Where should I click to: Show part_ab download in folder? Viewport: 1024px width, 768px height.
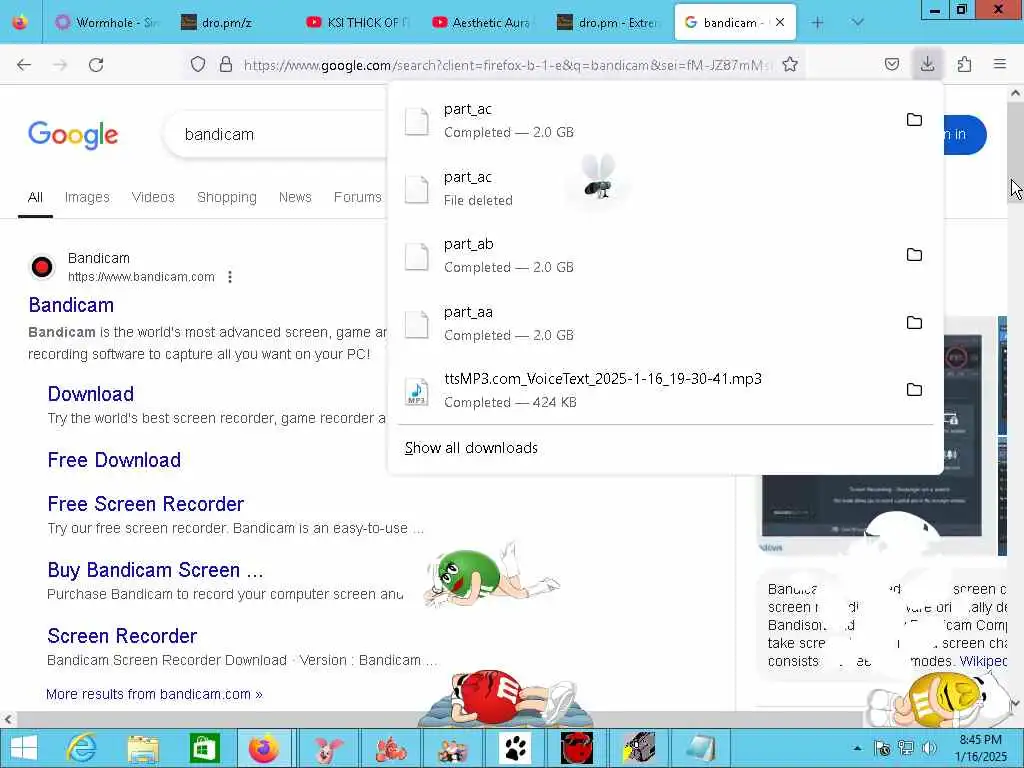point(914,255)
